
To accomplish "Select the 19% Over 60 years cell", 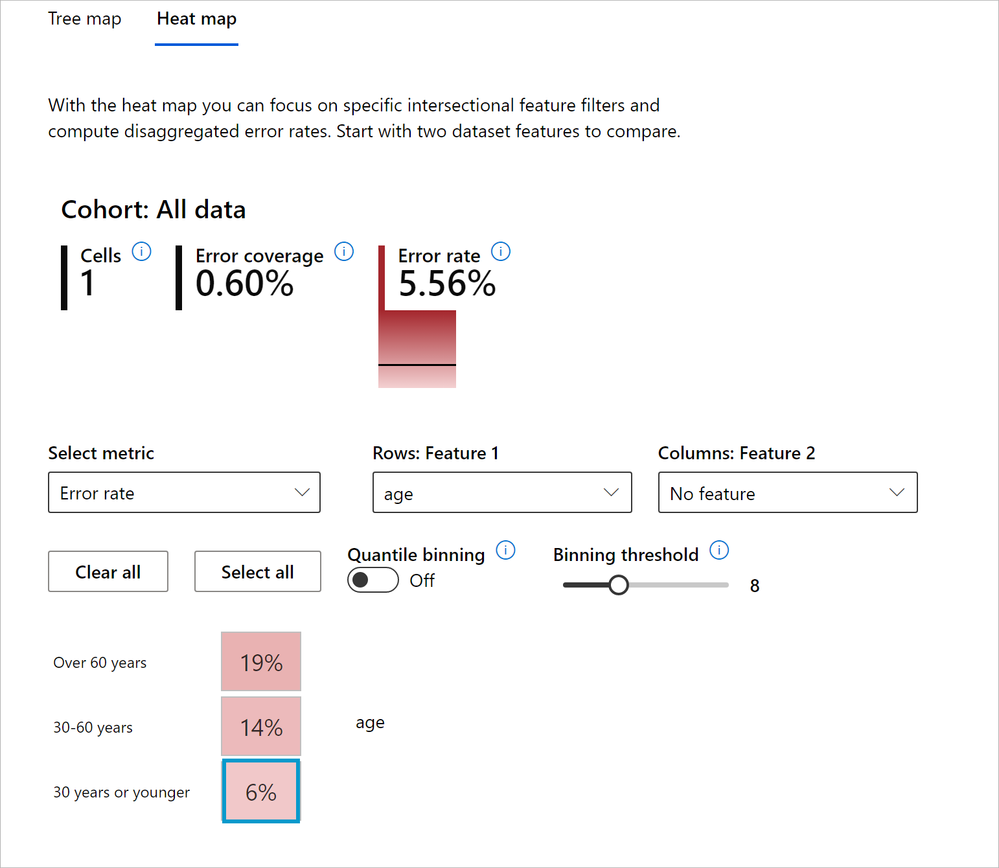I will pyautogui.click(x=261, y=662).
